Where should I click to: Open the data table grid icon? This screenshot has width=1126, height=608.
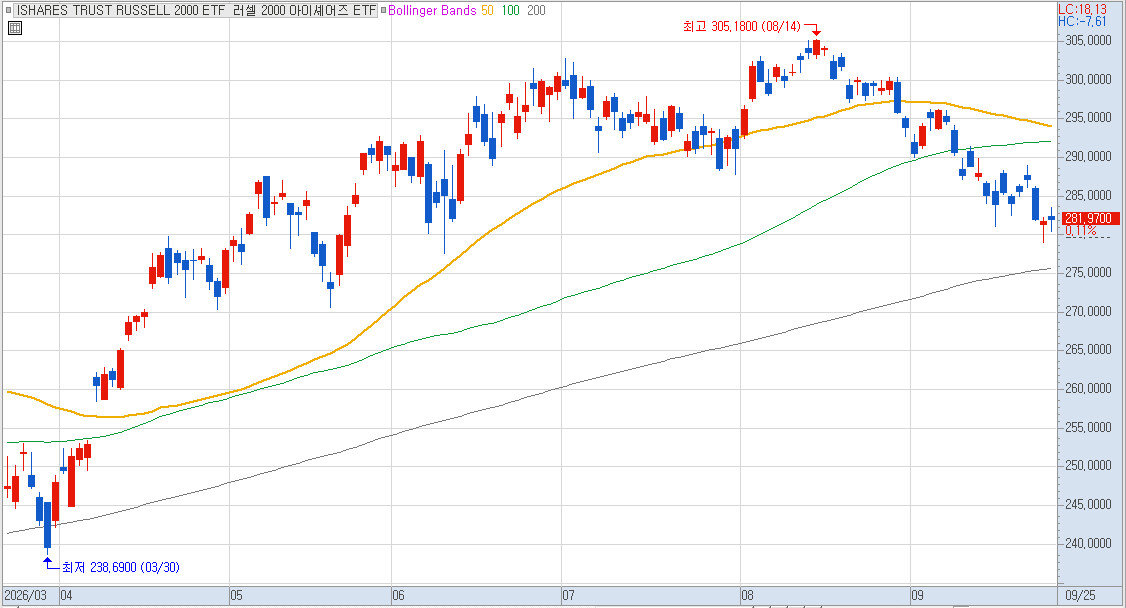click(15, 28)
